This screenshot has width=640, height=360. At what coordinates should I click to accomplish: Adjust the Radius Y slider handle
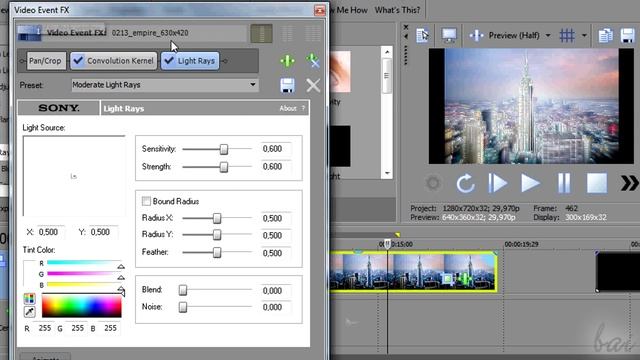(x=217, y=235)
